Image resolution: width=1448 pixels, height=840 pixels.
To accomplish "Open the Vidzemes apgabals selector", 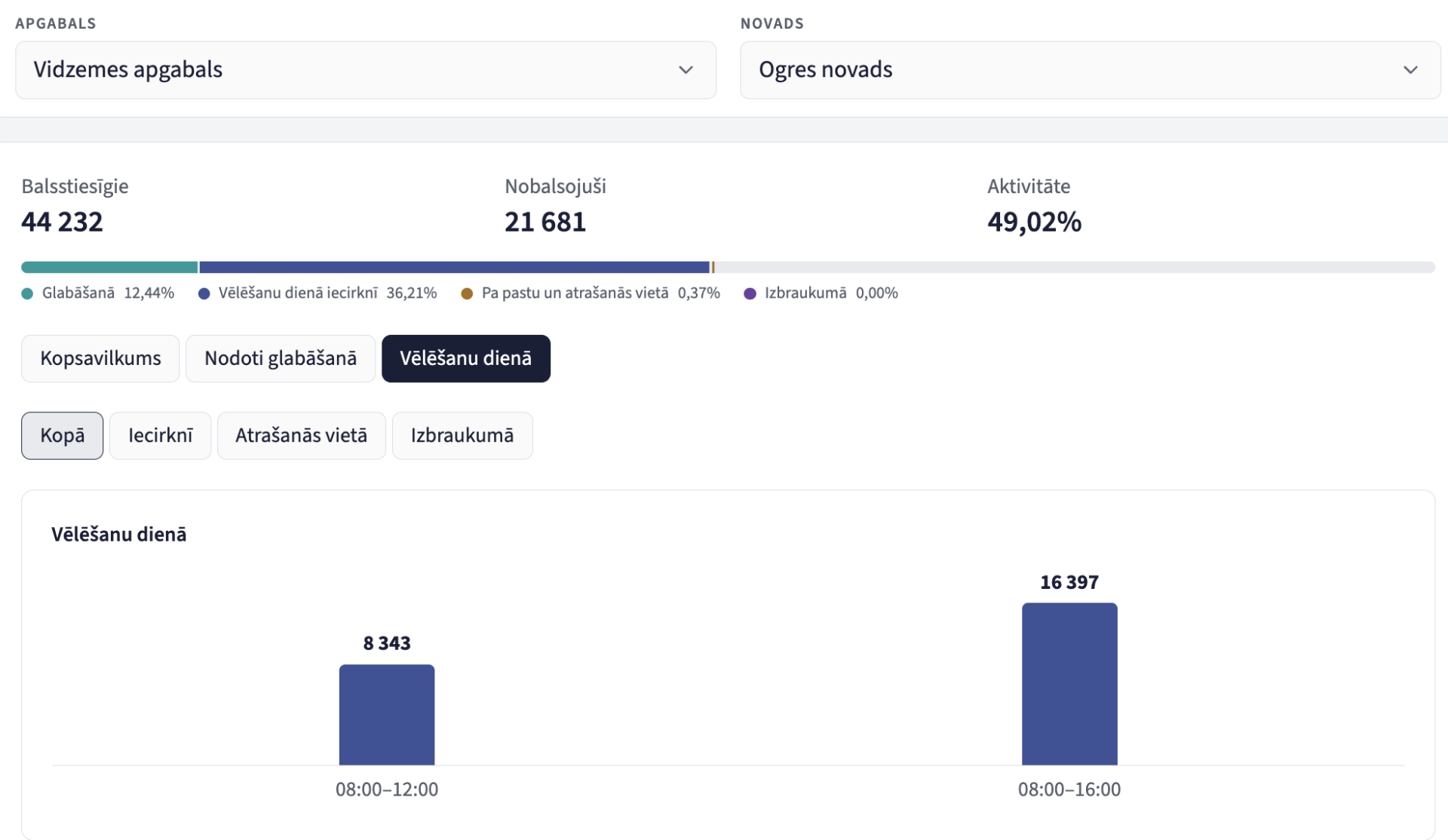I will (366, 70).
